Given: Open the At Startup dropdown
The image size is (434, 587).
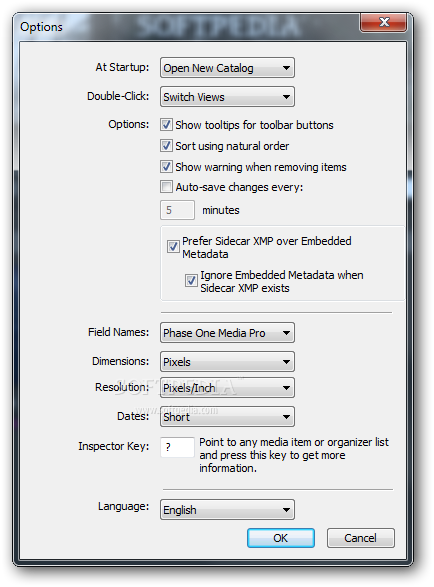Looking at the screenshot, I should point(227,68).
